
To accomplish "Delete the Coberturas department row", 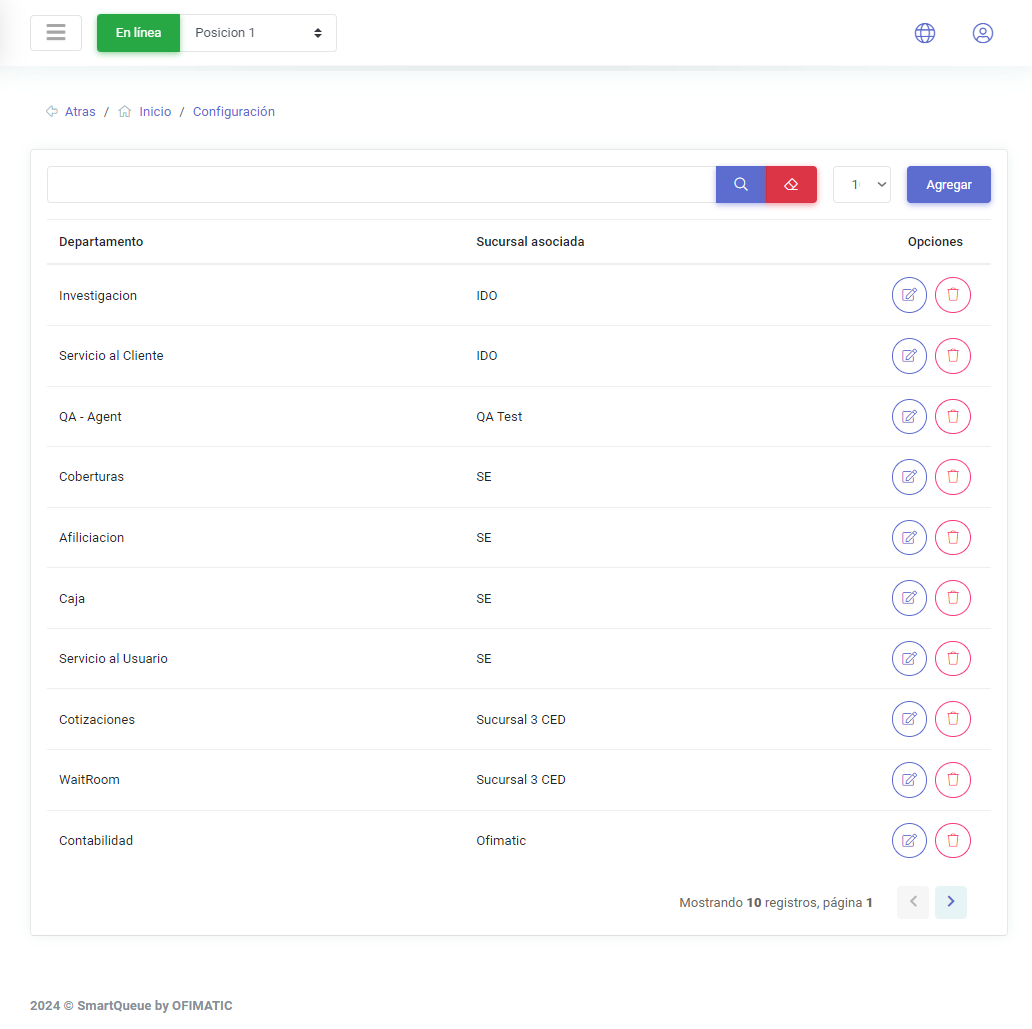I will tap(952, 477).
